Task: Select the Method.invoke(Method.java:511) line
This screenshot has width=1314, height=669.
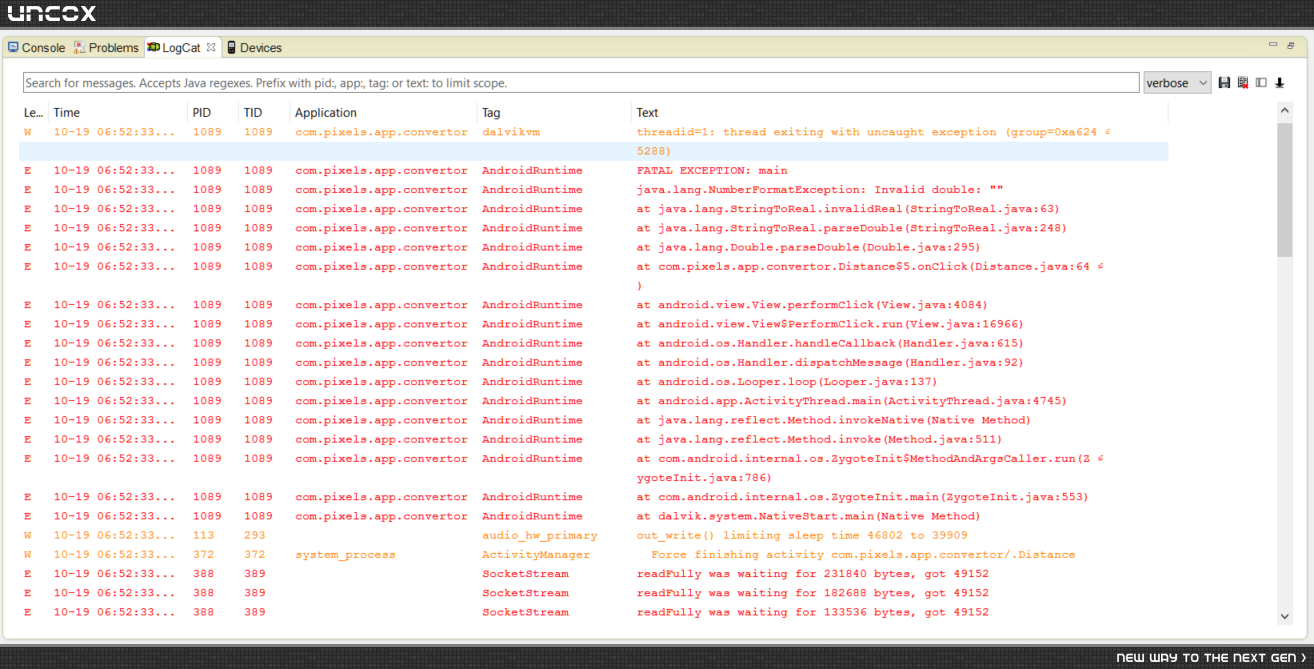Action: pos(594,439)
